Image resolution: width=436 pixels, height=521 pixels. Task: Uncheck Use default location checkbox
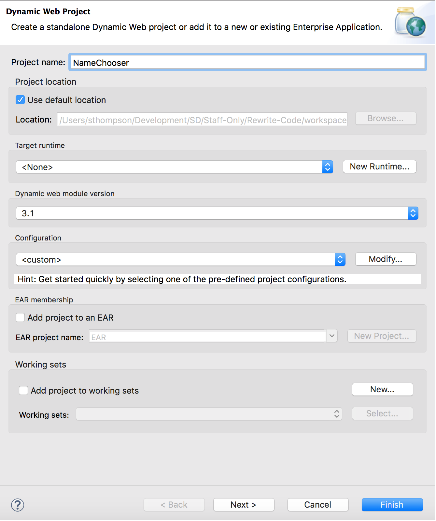20,100
